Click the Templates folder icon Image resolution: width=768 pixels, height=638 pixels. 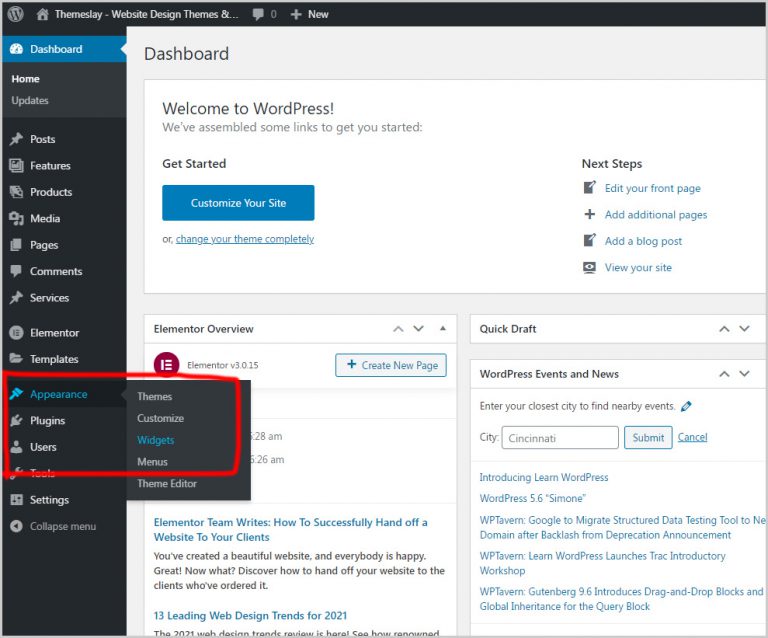coord(16,359)
